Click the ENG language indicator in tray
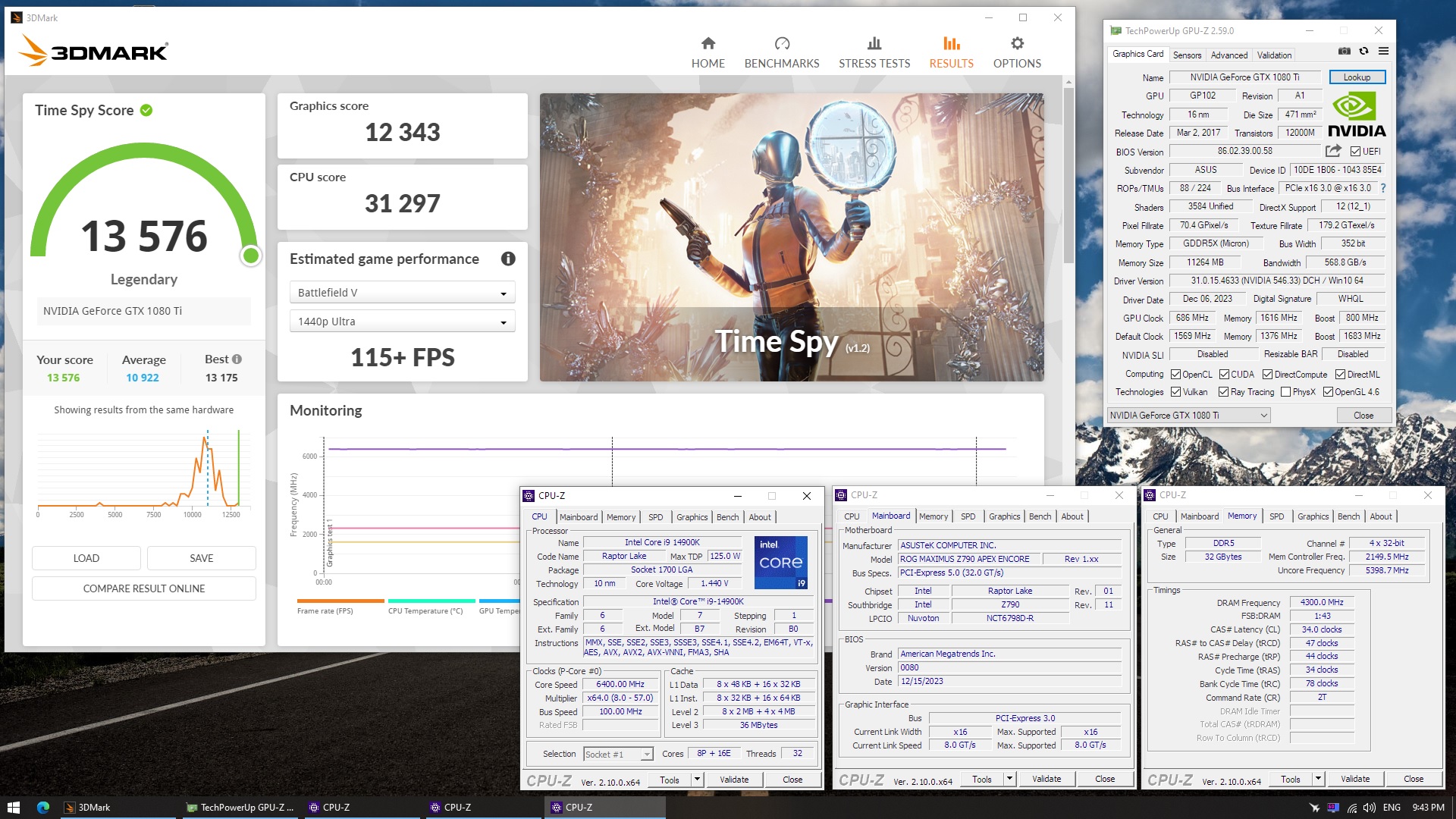The image size is (1456, 819). pos(1392,808)
